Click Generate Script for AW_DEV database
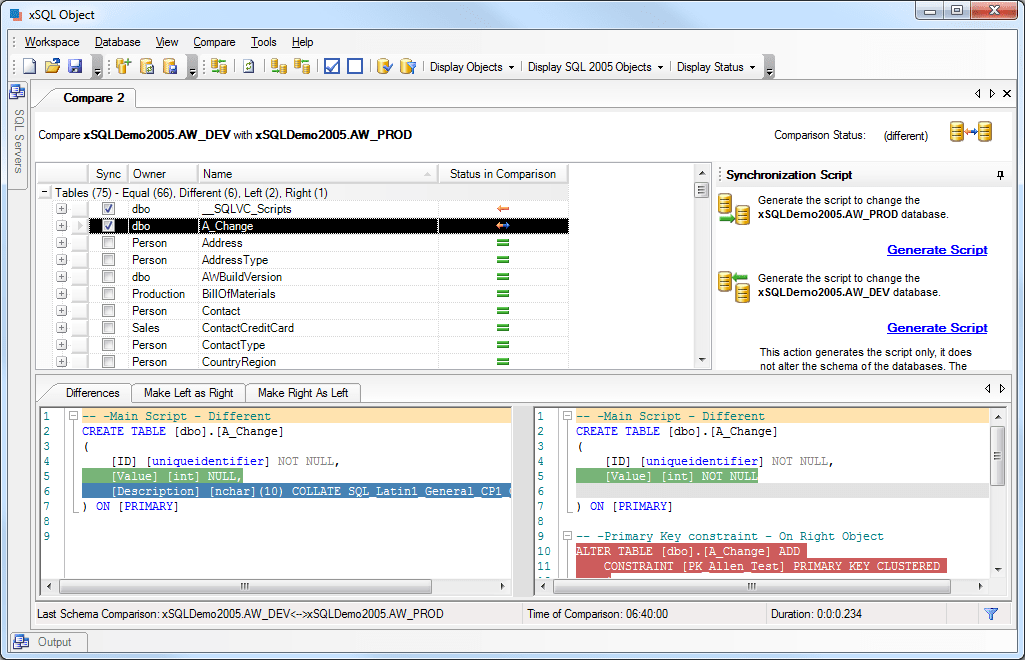The width and height of the screenshot is (1025, 660). (x=937, y=327)
